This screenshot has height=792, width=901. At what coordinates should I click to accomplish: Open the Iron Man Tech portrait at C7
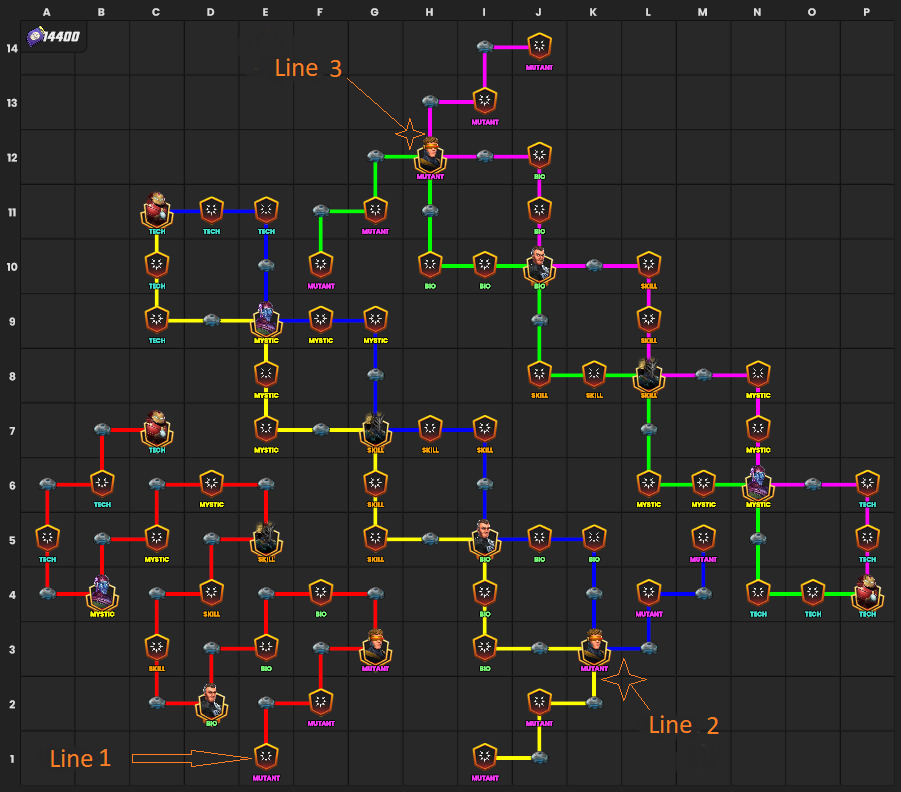[x=156, y=429]
